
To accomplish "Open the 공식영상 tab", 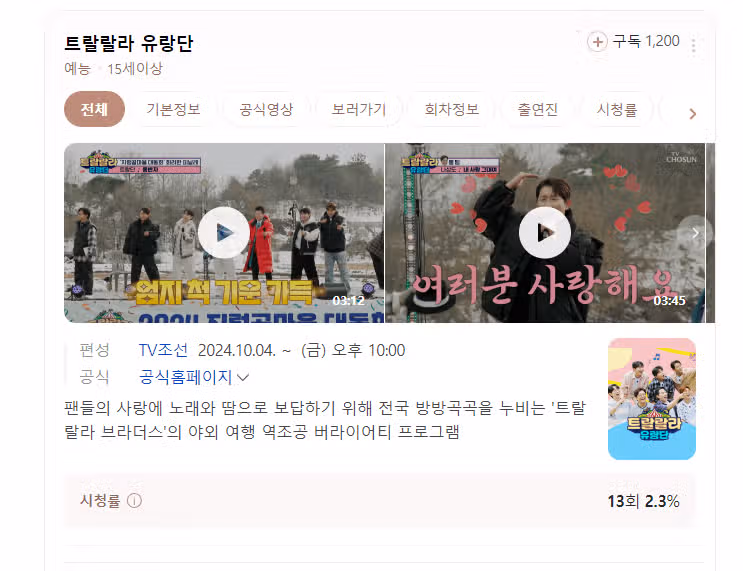I will pyautogui.click(x=266, y=109).
